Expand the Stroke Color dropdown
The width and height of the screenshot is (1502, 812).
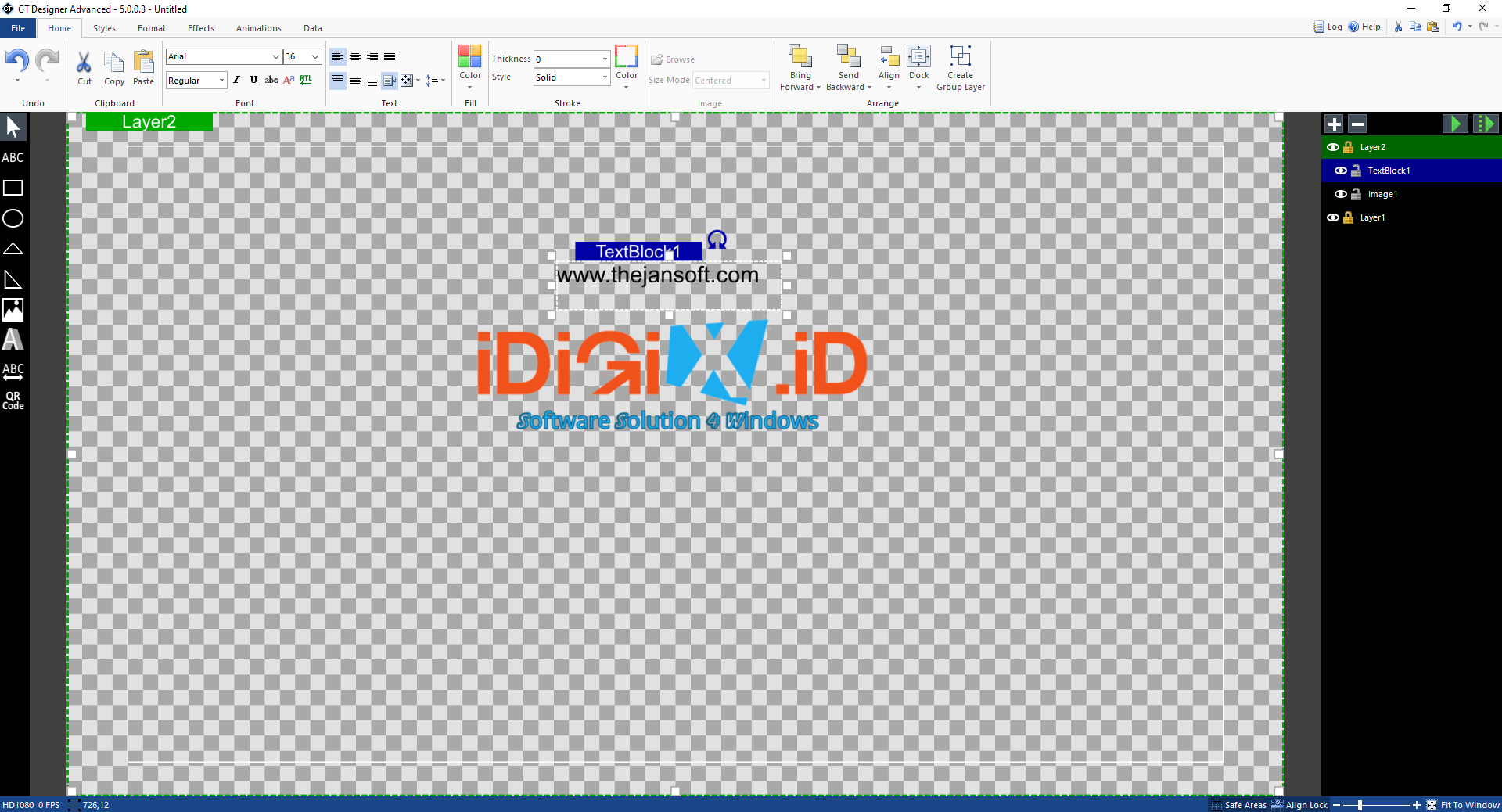627,87
